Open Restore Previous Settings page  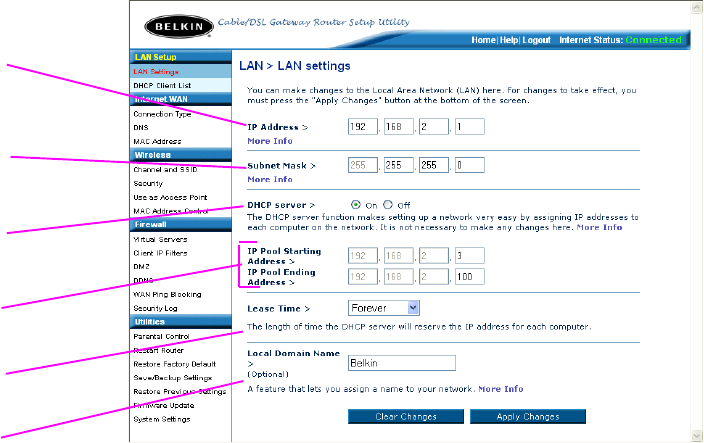(x=180, y=391)
